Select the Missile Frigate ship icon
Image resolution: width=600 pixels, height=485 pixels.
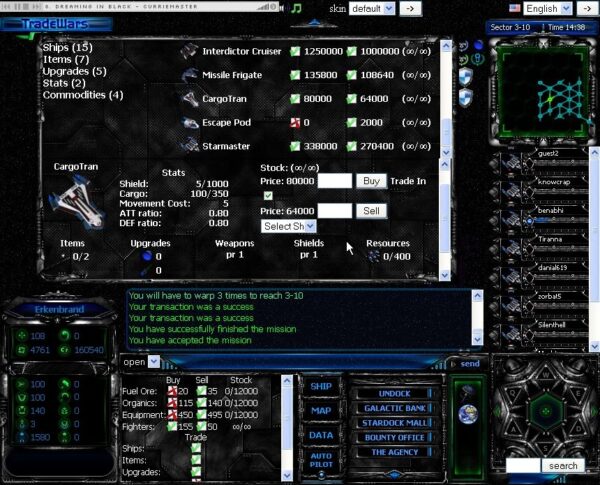click(190, 75)
